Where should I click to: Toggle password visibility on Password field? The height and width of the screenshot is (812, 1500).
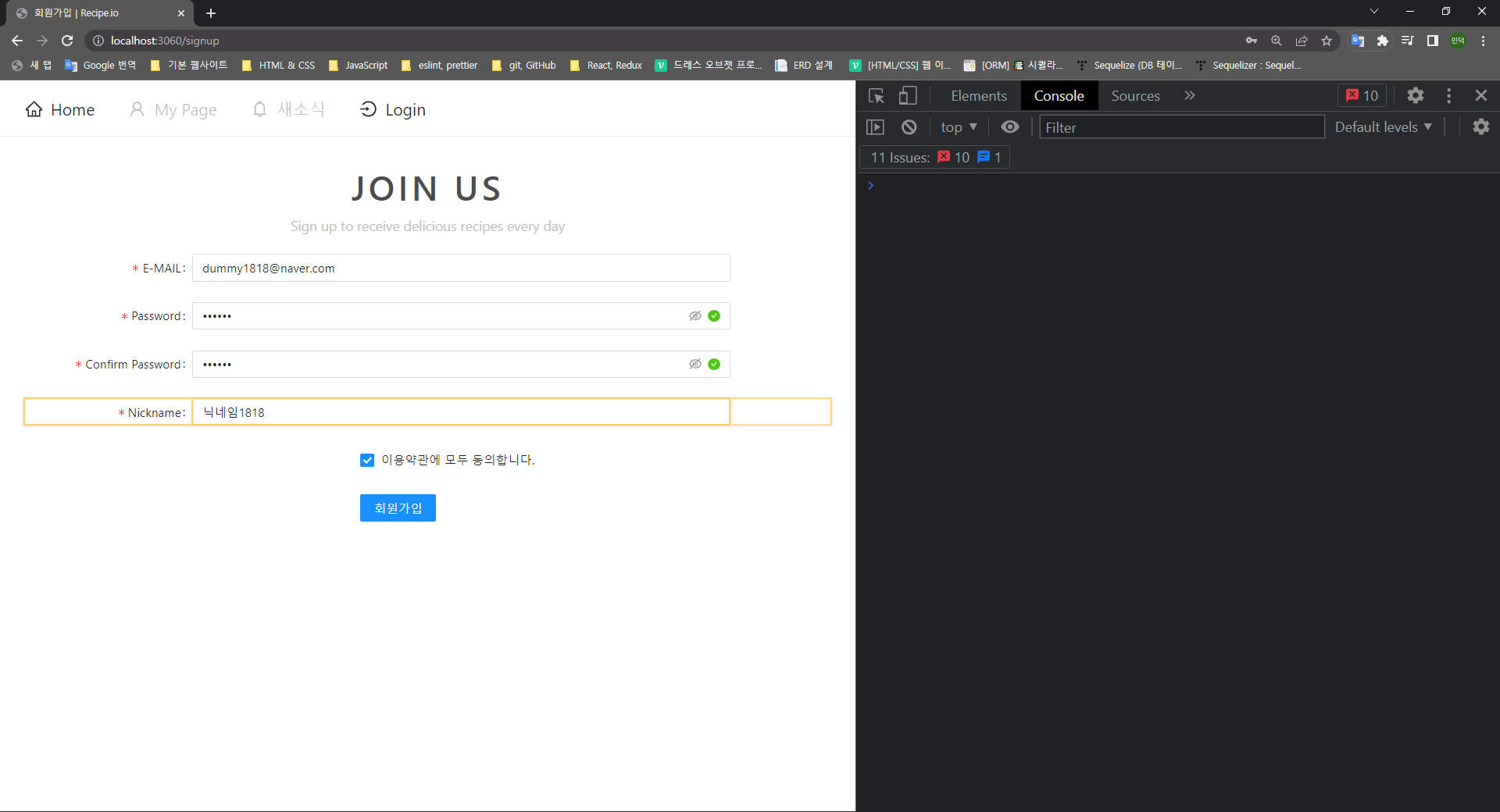[695, 315]
